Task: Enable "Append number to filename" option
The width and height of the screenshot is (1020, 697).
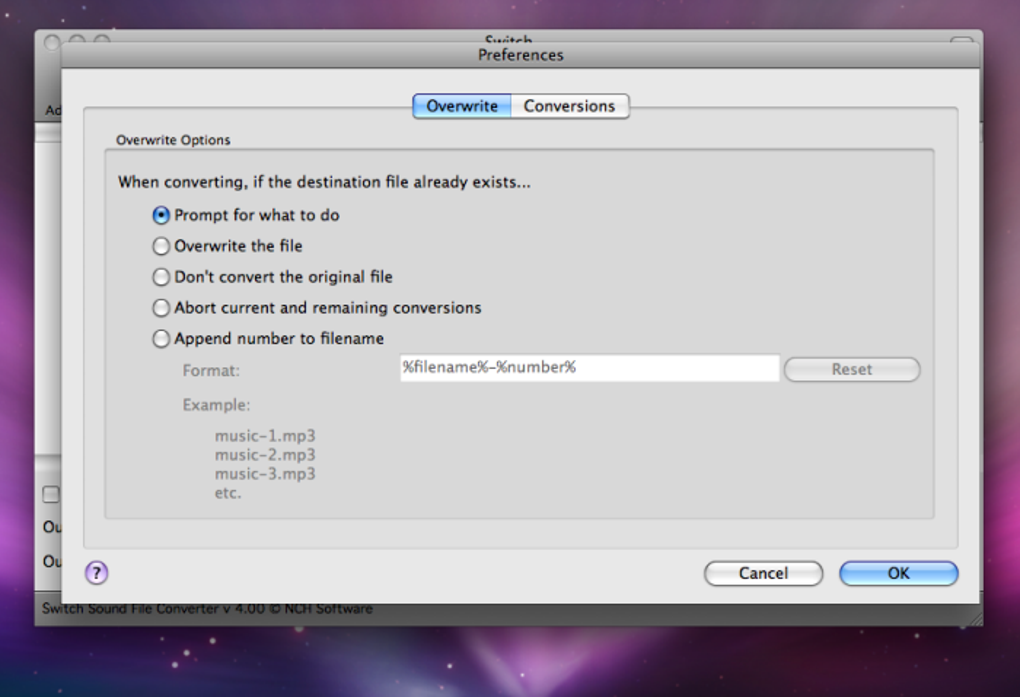Action: [268, 339]
